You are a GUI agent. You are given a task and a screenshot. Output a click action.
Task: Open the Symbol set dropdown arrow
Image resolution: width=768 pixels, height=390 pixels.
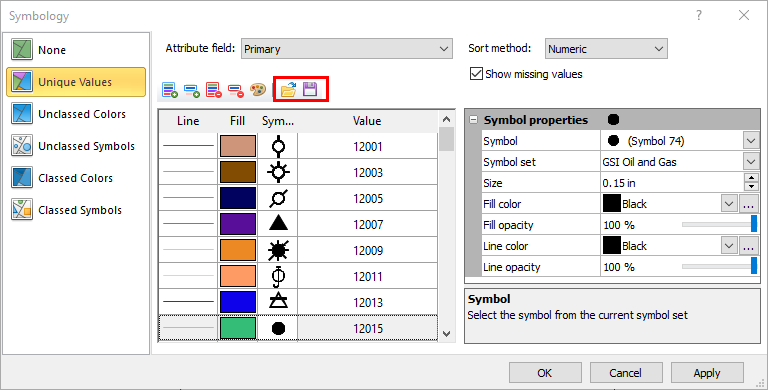pyautogui.click(x=751, y=162)
